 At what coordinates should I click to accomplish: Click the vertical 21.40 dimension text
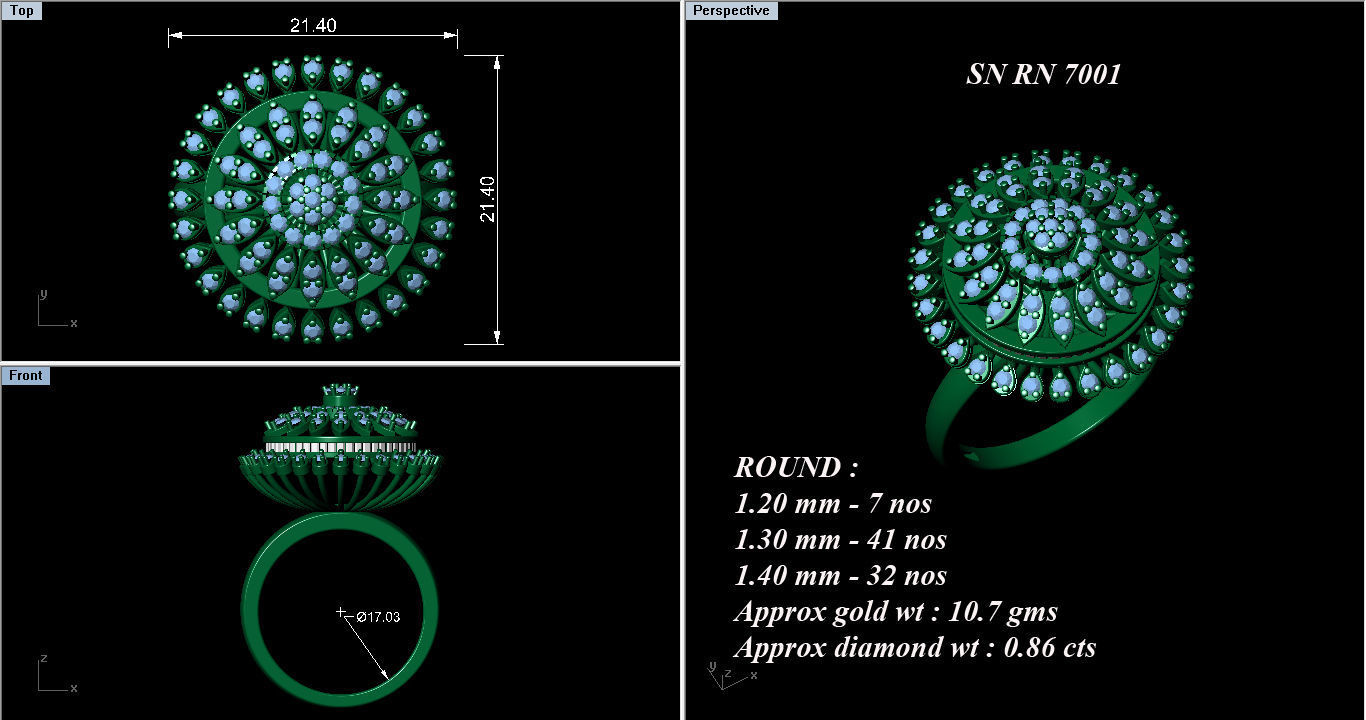[487, 199]
